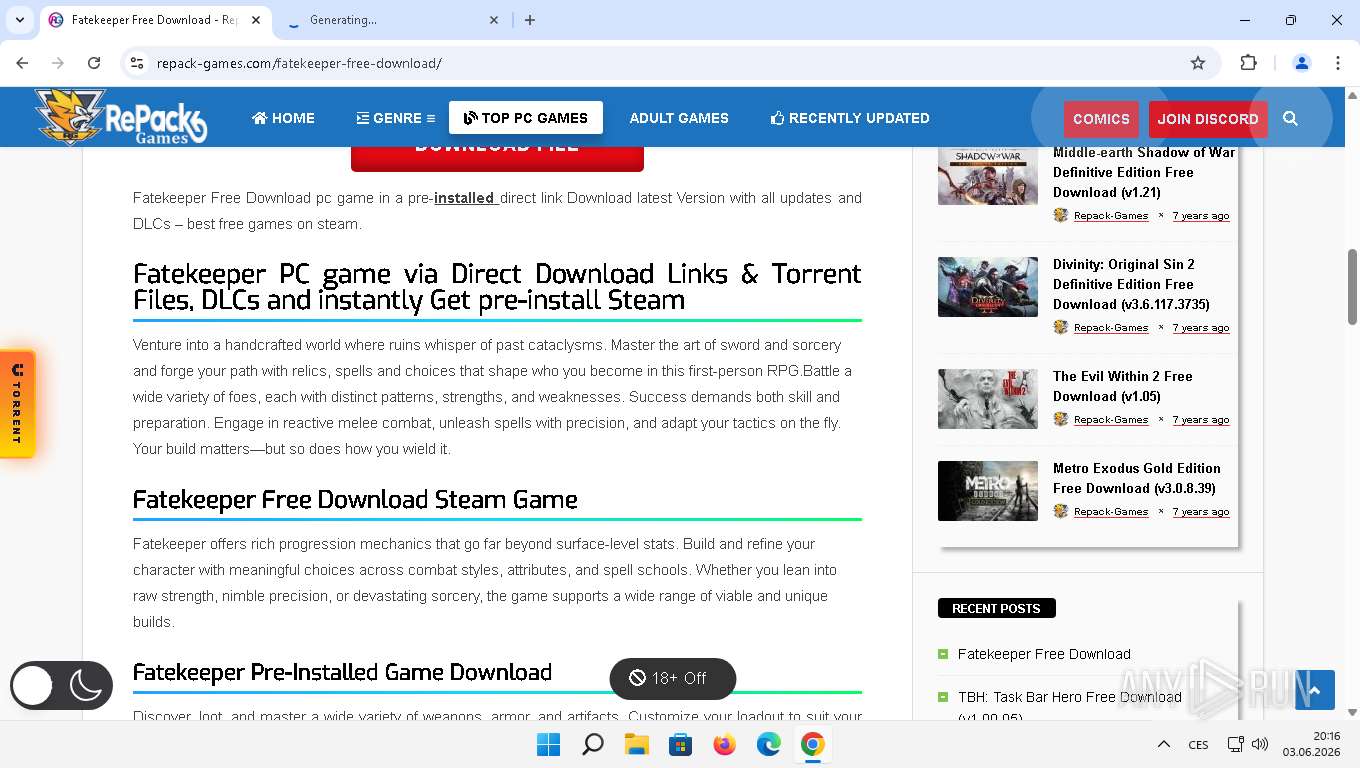Open TOP PC GAMES page
This screenshot has height=768, width=1360.
(526, 118)
